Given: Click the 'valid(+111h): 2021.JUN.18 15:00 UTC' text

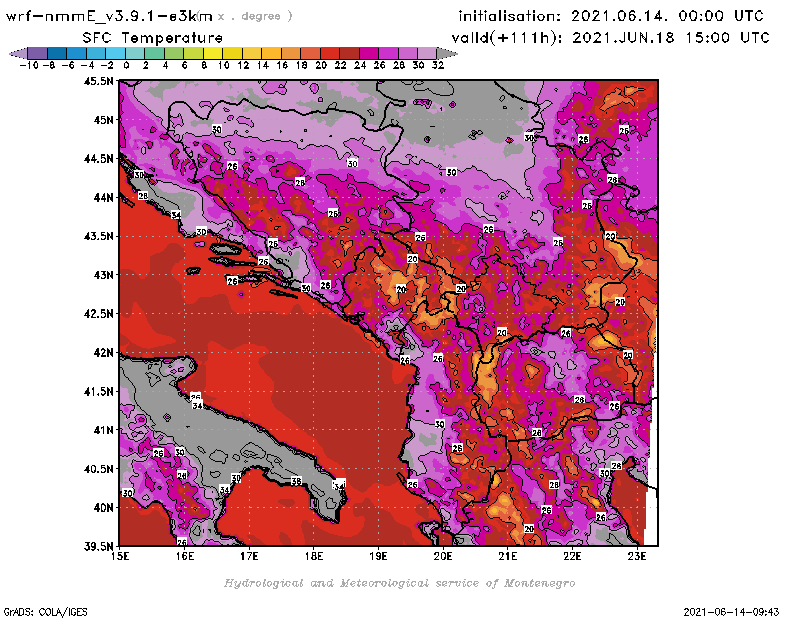Looking at the screenshot, I should click(x=610, y=38).
